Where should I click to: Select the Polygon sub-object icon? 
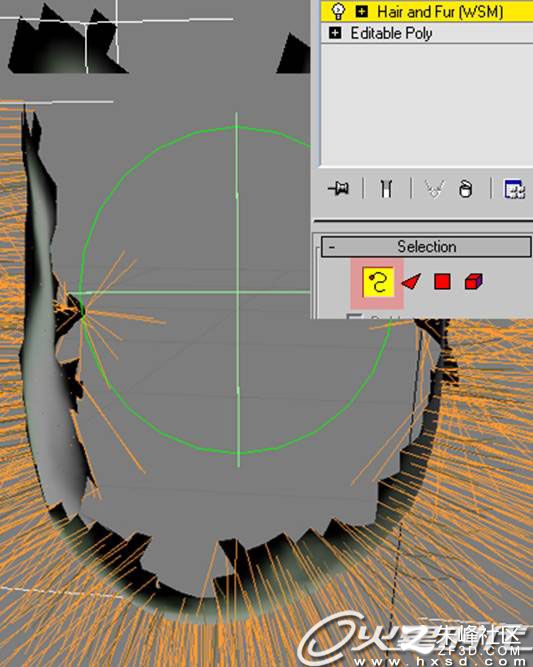(442, 282)
